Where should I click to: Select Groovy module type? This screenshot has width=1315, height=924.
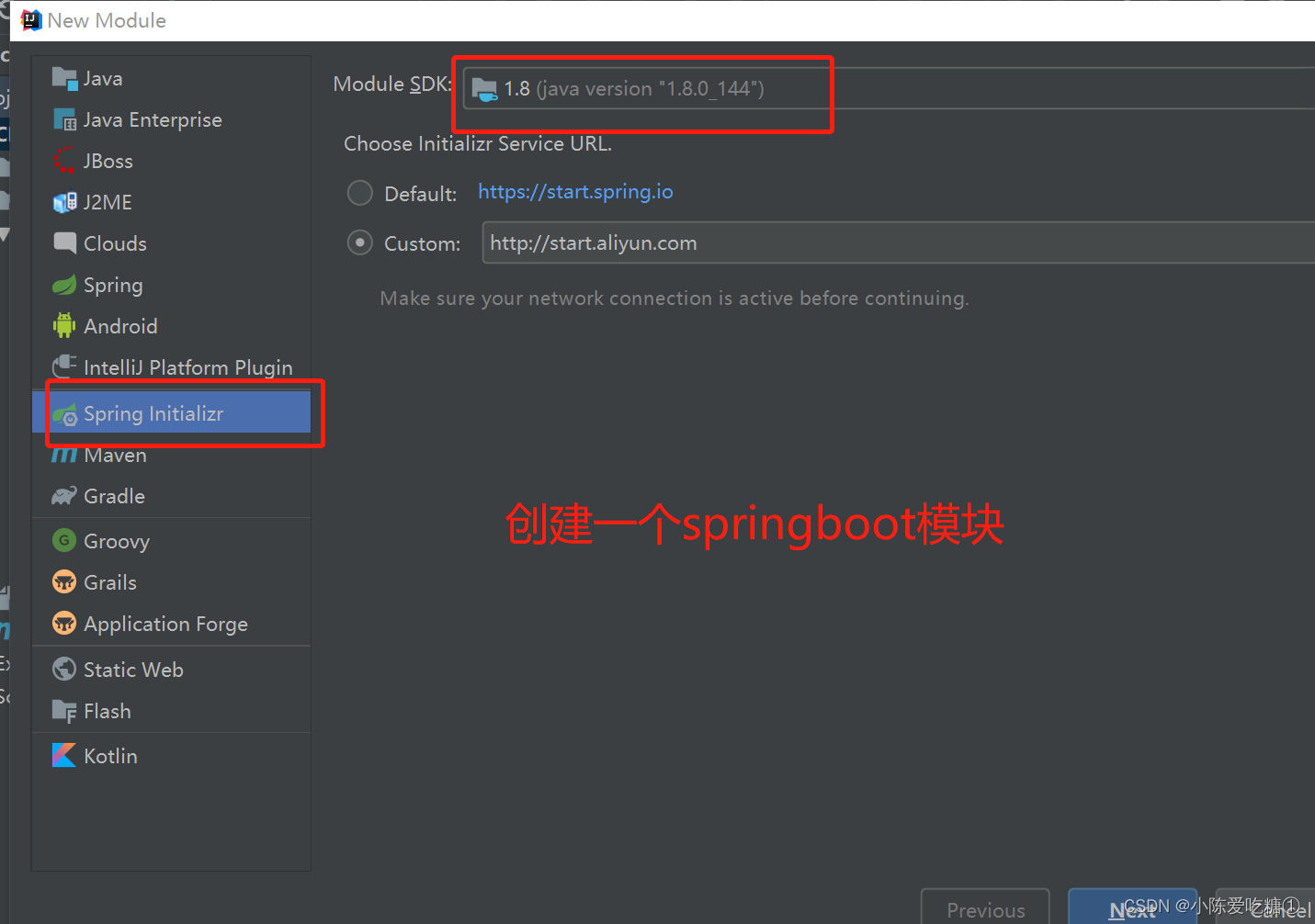pos(172,541)
